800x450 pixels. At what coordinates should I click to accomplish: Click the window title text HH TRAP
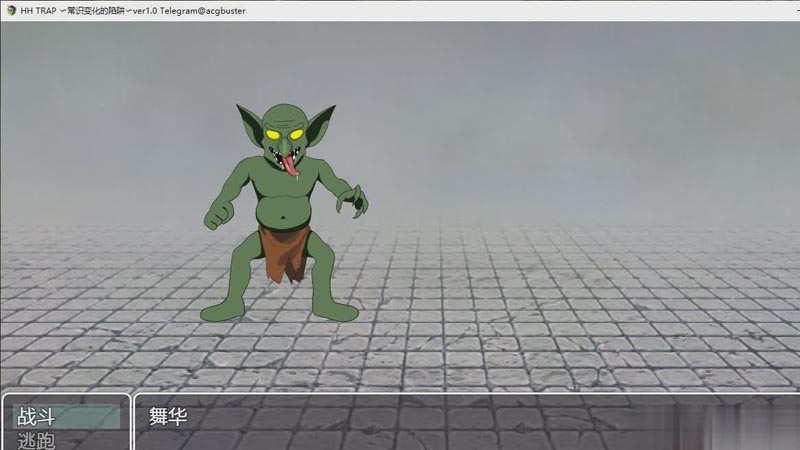40,10
